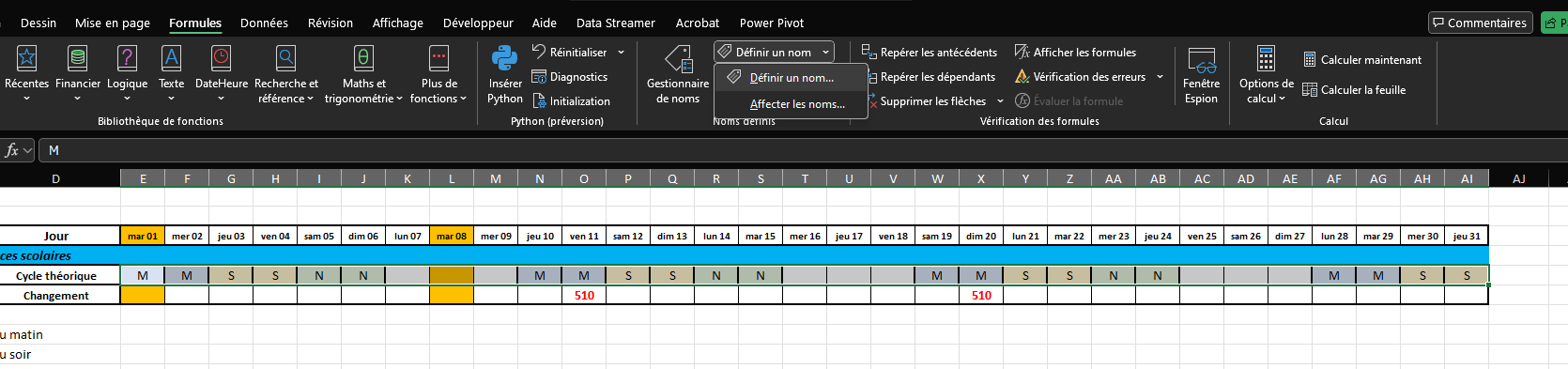
Task: Choose Affecter les noms... menu entry
Action: (x=791, y=104)
